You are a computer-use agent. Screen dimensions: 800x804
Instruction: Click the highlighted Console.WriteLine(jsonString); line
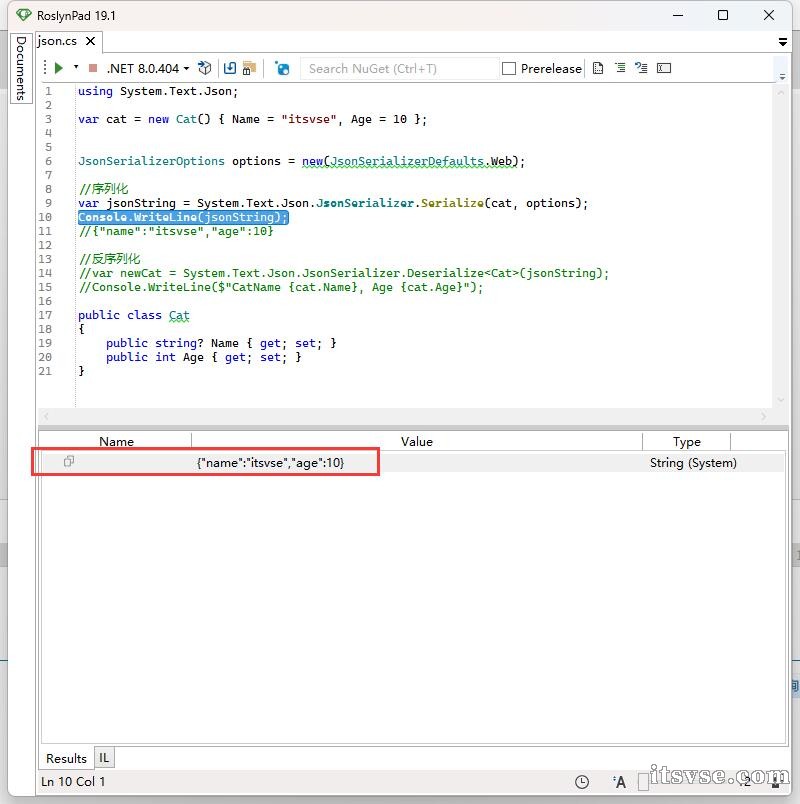[183, 217]
